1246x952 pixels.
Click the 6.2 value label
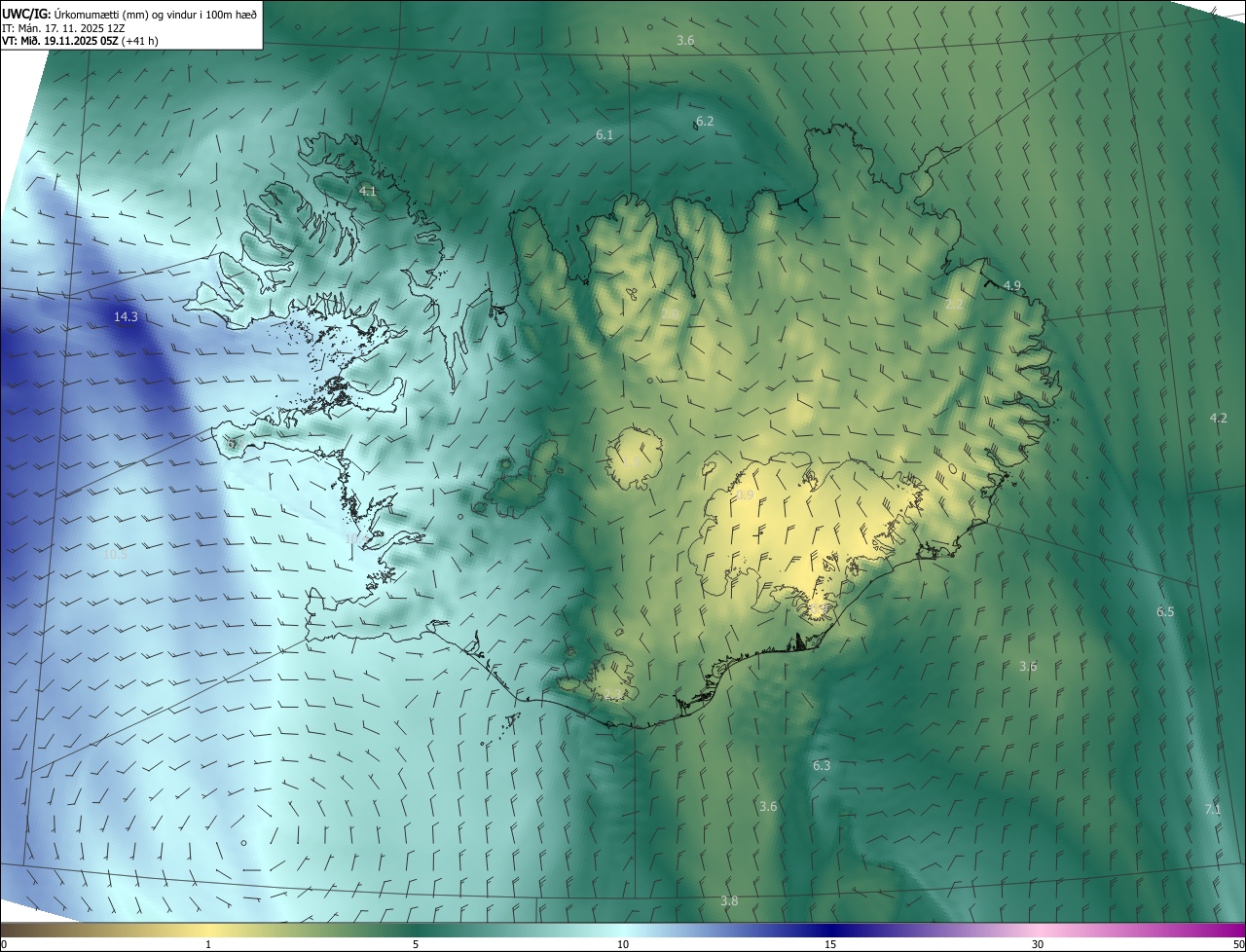(705, 121)
